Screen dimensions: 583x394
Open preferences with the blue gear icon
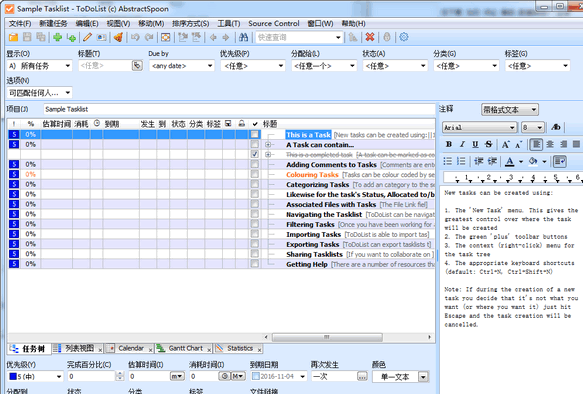point(404,37)
